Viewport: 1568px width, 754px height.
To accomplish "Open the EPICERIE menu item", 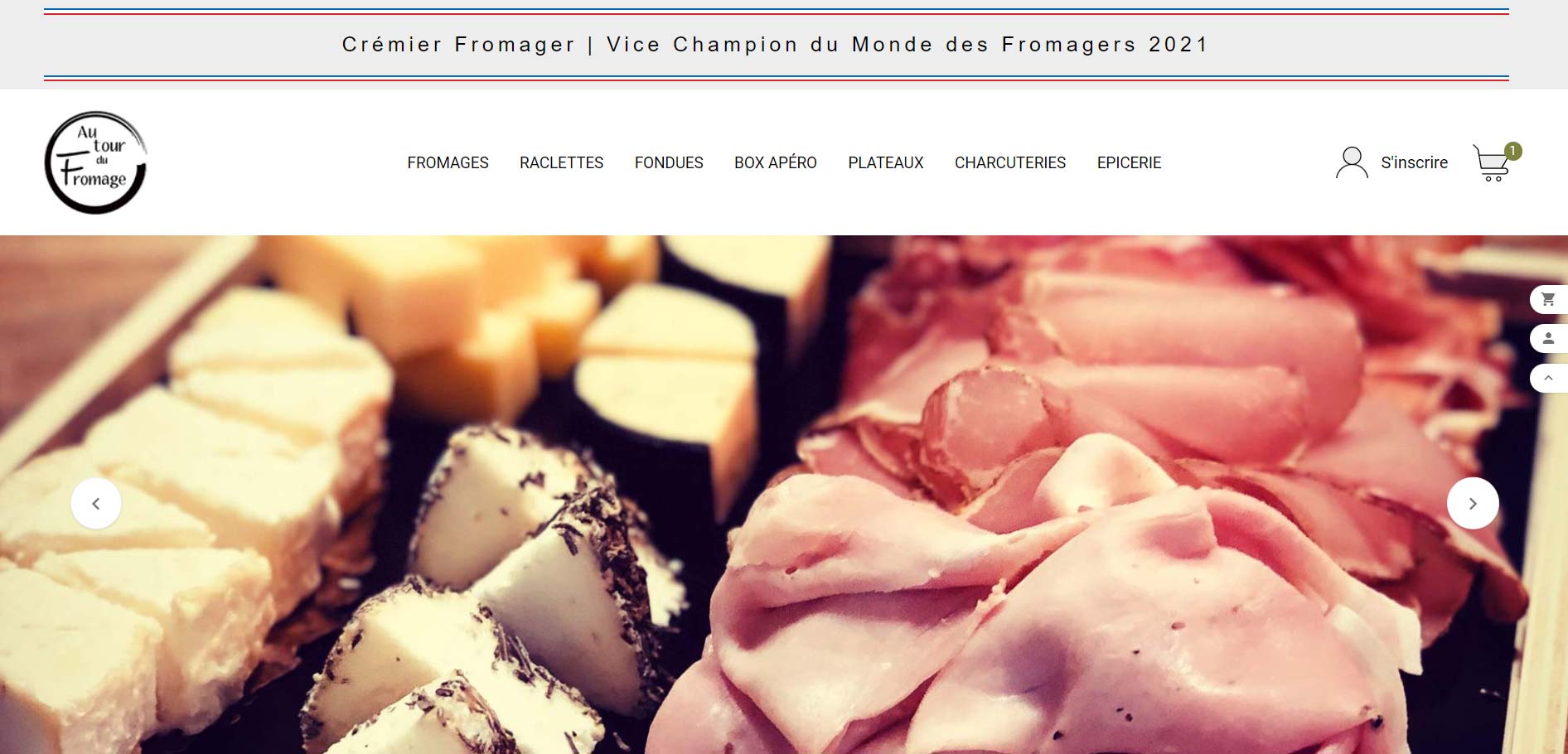I will 1129,163.
